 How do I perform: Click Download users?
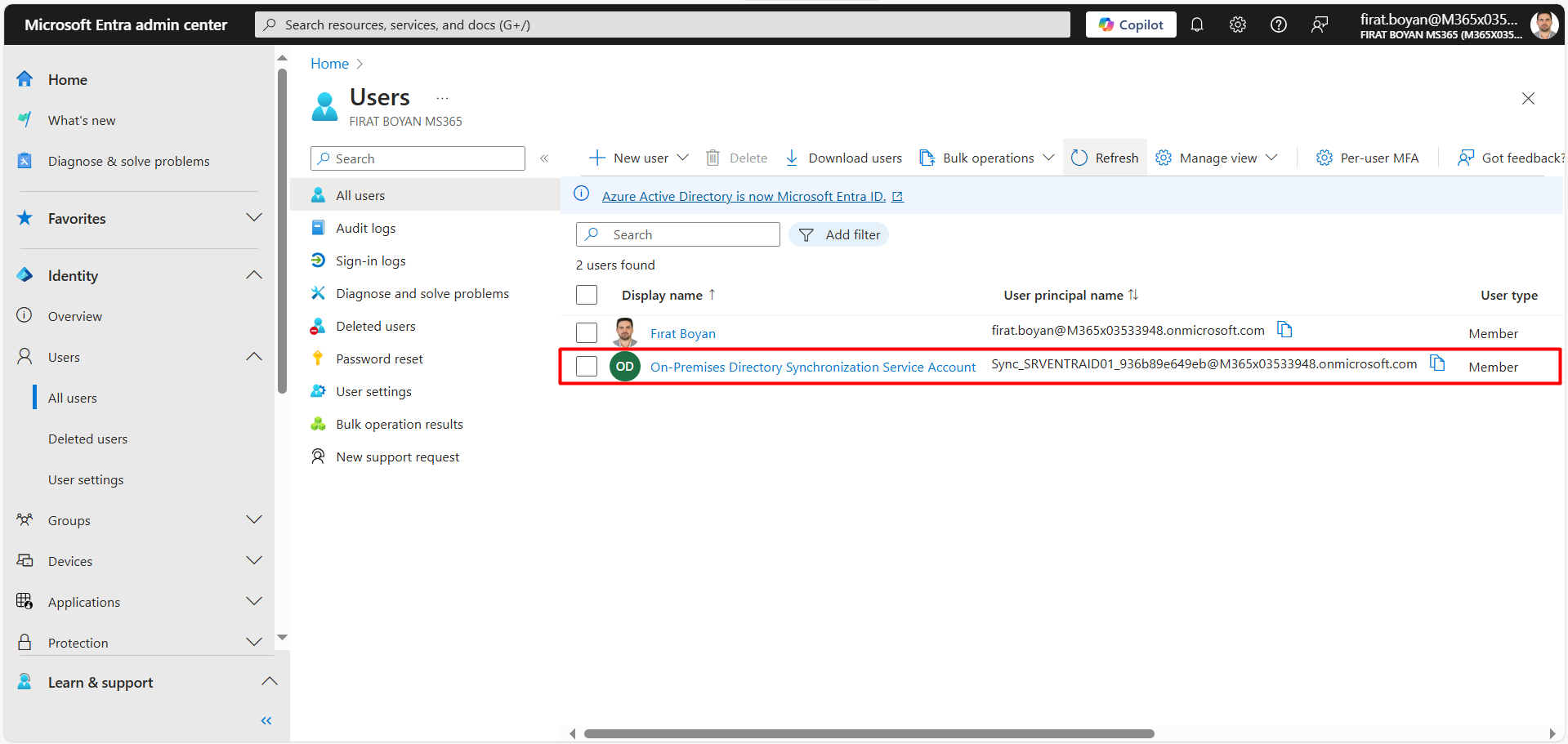[844, 158]
